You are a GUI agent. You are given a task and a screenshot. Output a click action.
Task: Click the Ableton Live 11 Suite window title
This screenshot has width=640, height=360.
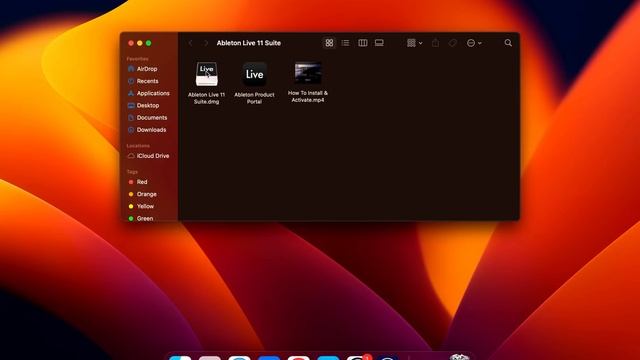point(249,43)
